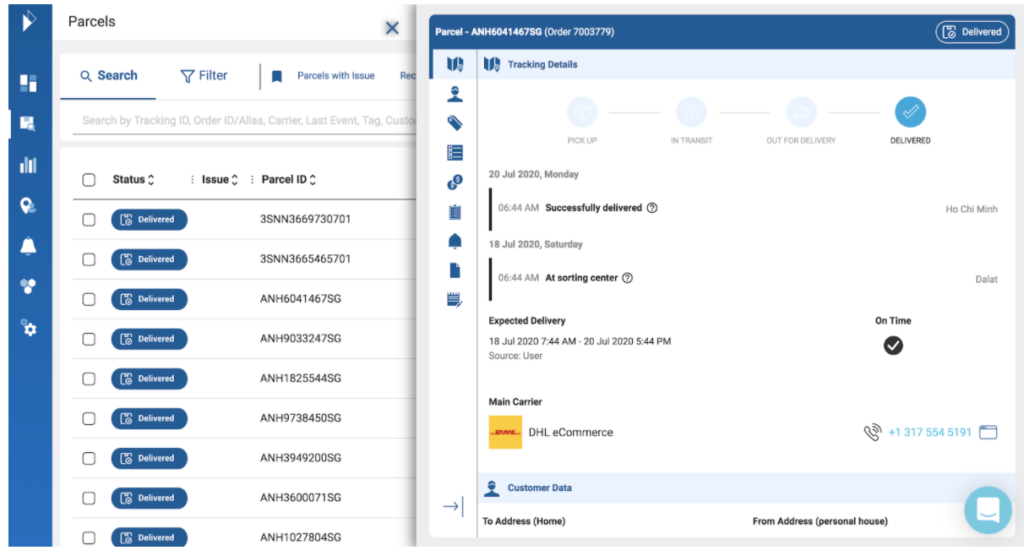Switch to the Search tab

(108, 76)
